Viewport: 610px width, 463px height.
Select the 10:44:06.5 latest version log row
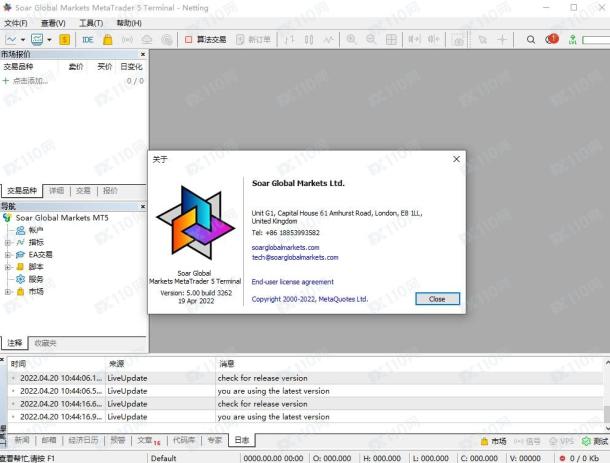(x=305, y=391)
